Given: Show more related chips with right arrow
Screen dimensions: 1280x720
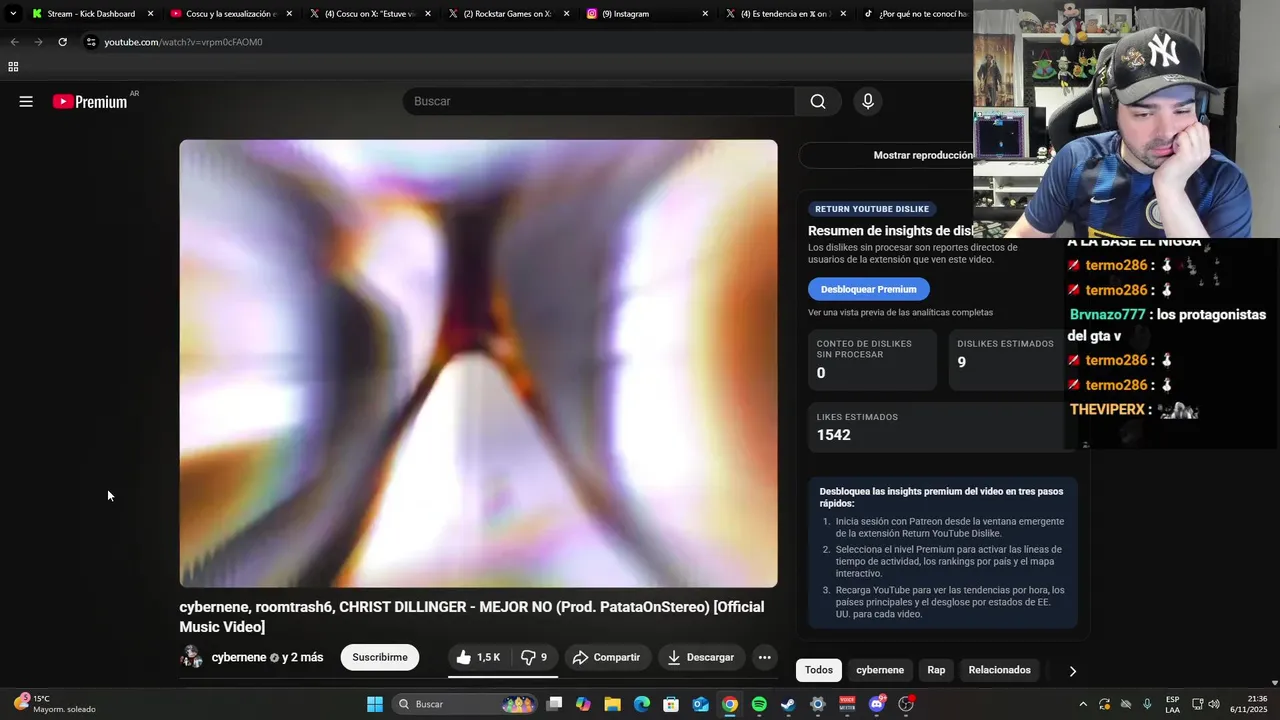Looking at the screenshot, I should tap(1072, 671).
